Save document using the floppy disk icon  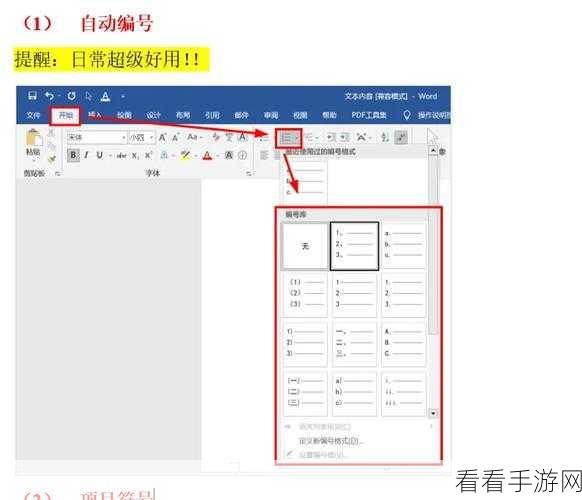pos(32,96)
